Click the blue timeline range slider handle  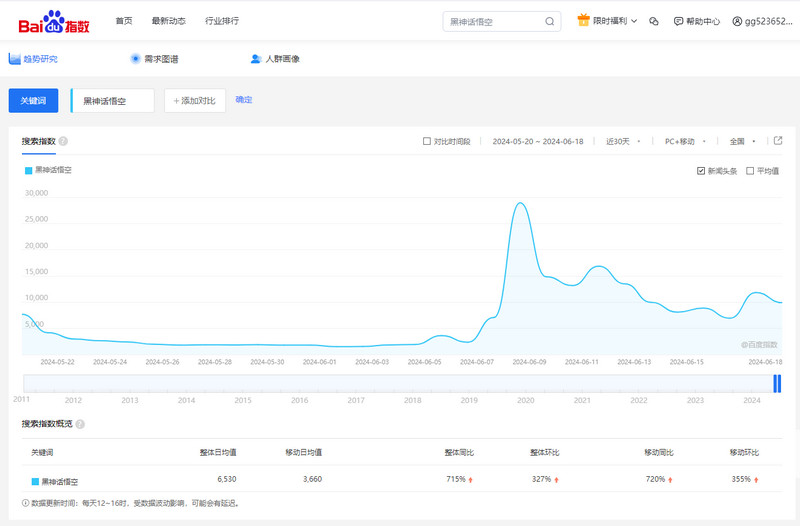[777, 383]
